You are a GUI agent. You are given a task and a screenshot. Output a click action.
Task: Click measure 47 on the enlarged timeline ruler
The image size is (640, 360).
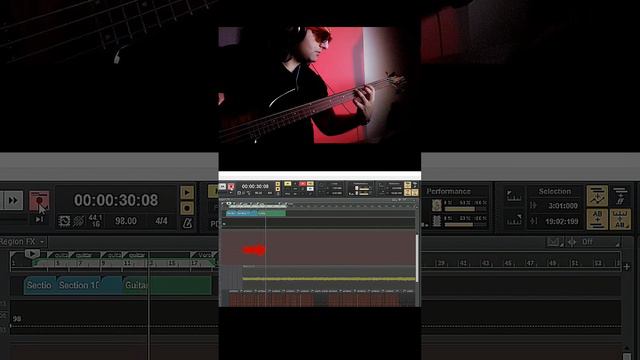pos(530,263)
